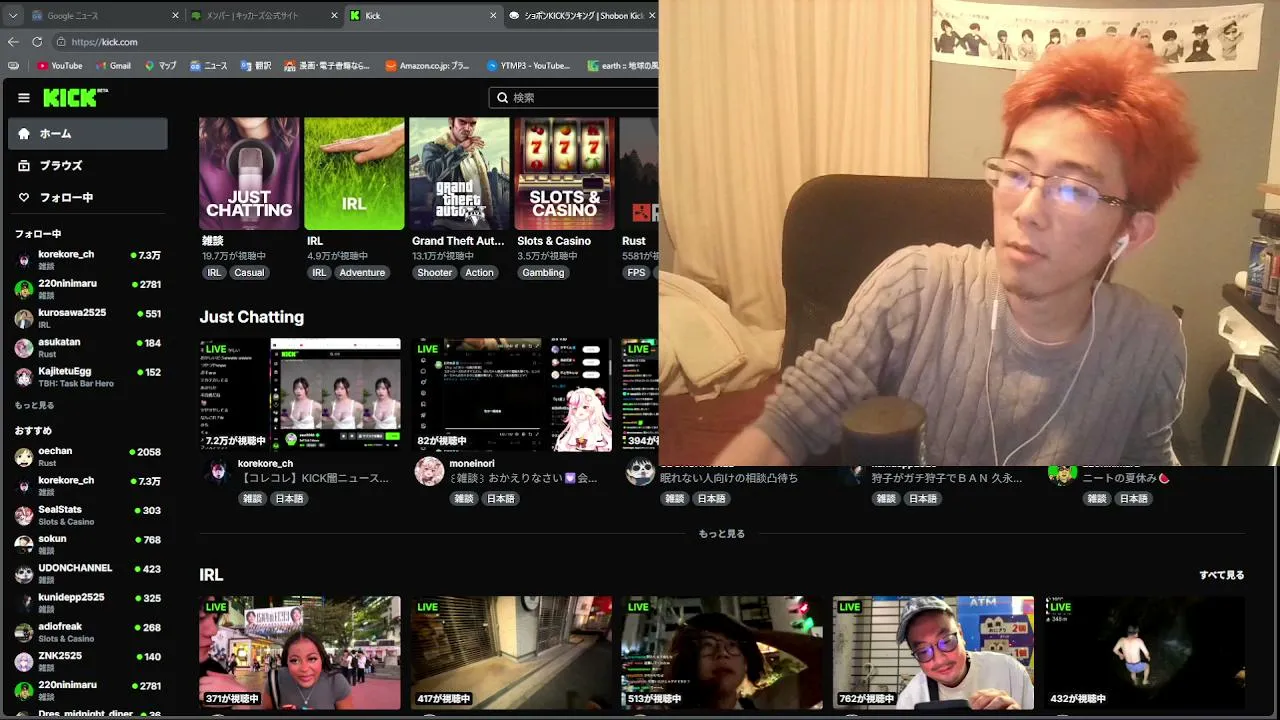Click korekore_ch avatar in the フォロー中 list

point(24,260)
